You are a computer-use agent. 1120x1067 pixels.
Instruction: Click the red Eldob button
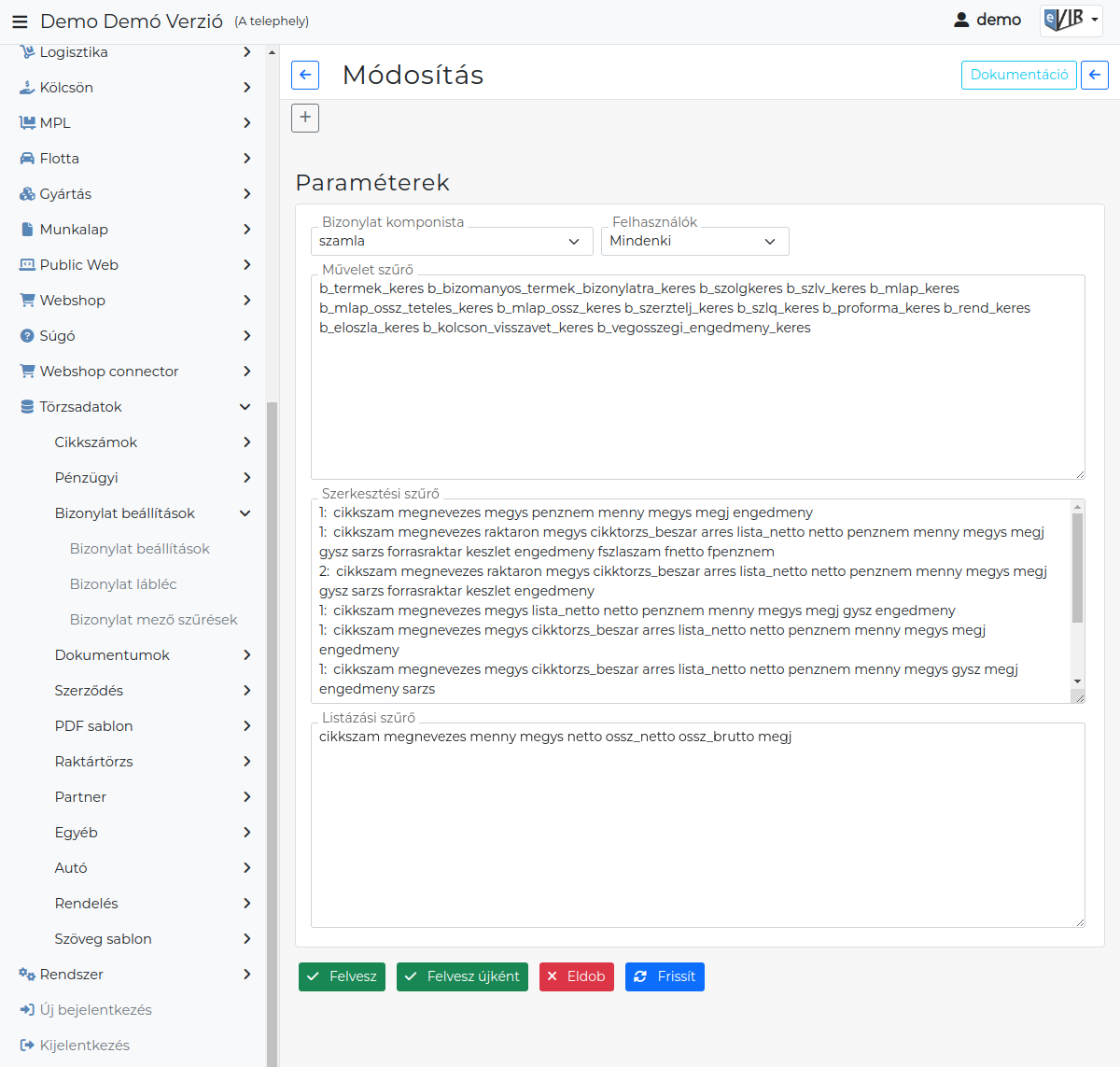click(x=577, y=976)
